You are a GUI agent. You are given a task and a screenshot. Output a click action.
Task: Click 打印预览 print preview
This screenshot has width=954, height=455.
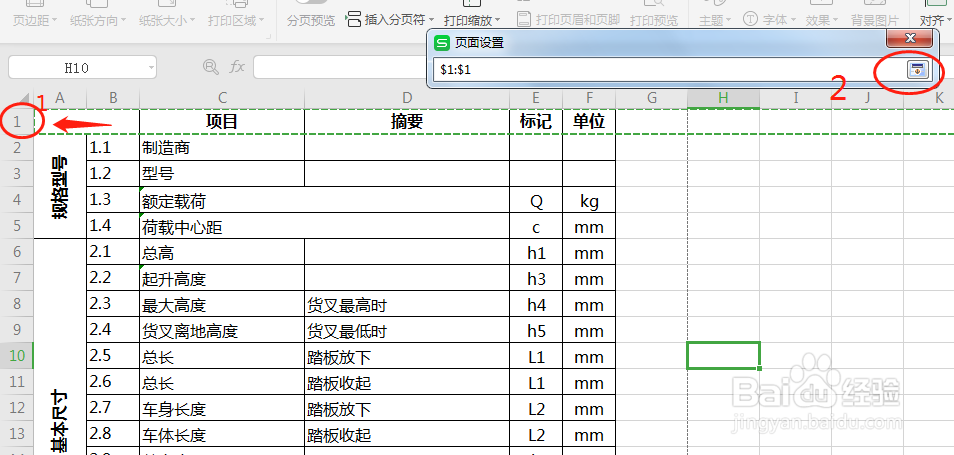[x=654, y=20]
